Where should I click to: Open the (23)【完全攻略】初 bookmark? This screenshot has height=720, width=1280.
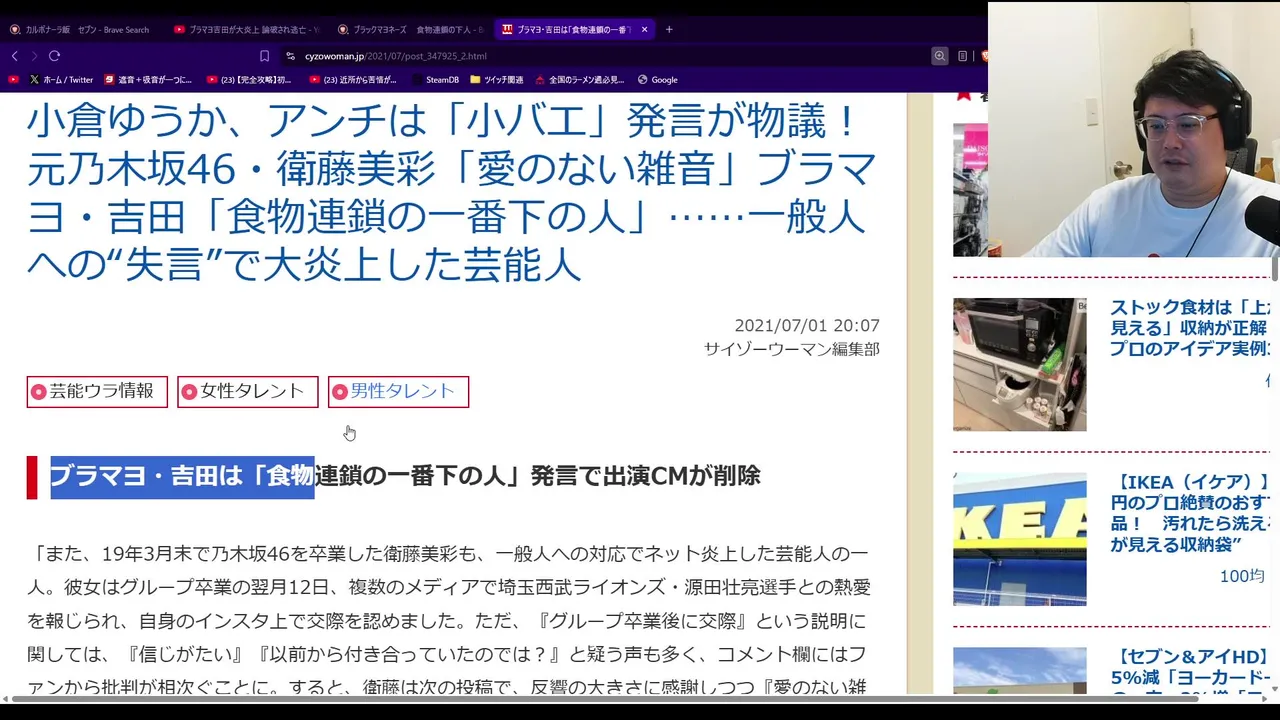pyautogui.click(x=249, y=79)
